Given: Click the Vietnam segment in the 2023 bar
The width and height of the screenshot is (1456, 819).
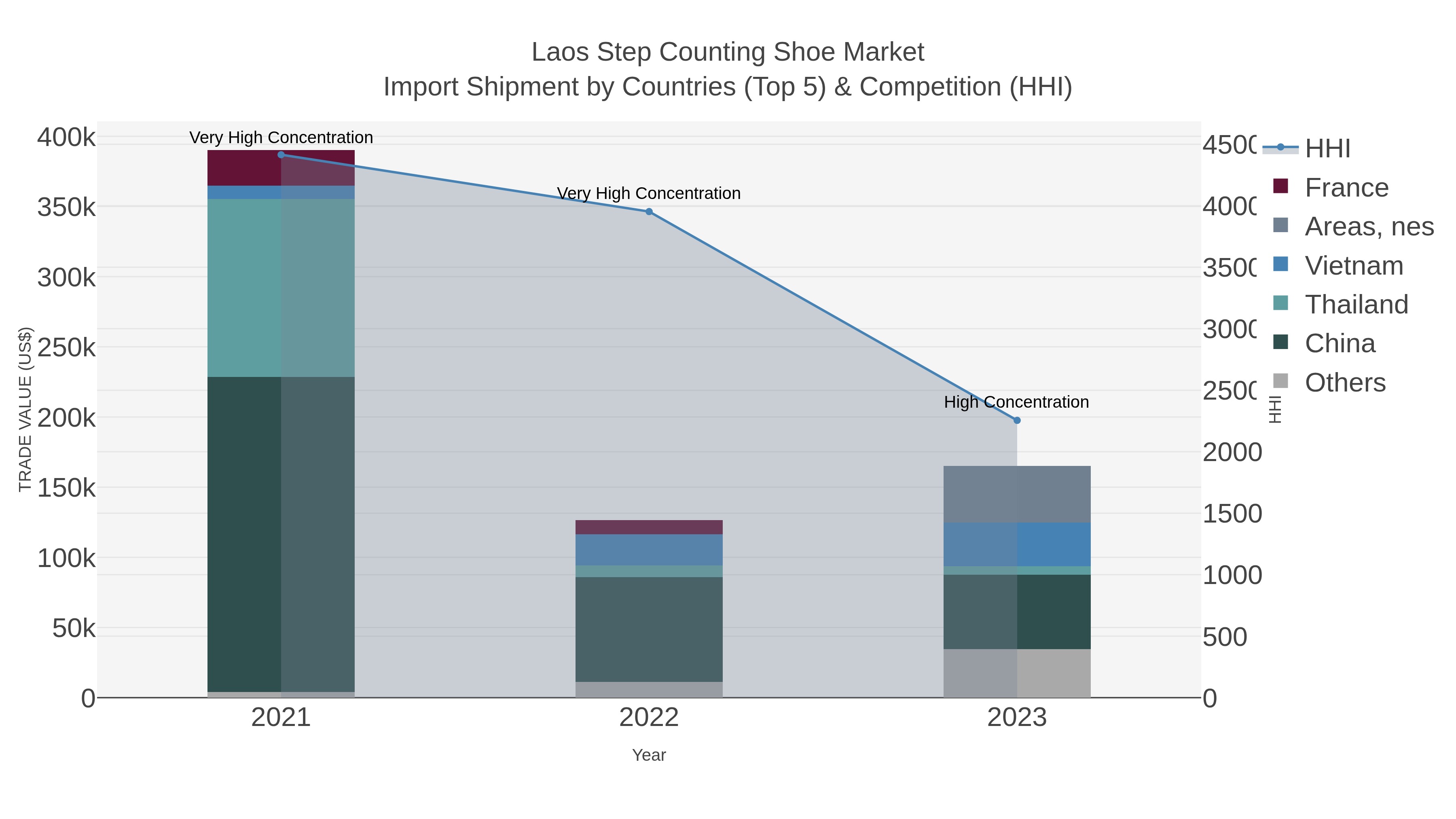Looking at the screenshot, I should click(1017, 544).
